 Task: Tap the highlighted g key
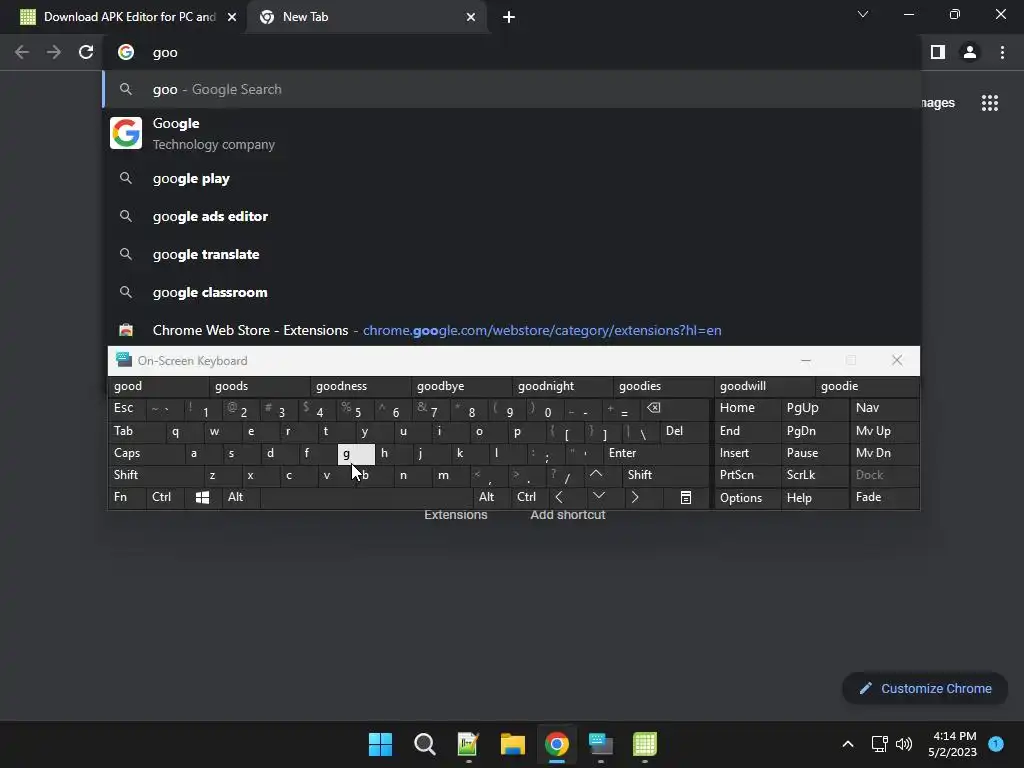(x=356, y=453)
